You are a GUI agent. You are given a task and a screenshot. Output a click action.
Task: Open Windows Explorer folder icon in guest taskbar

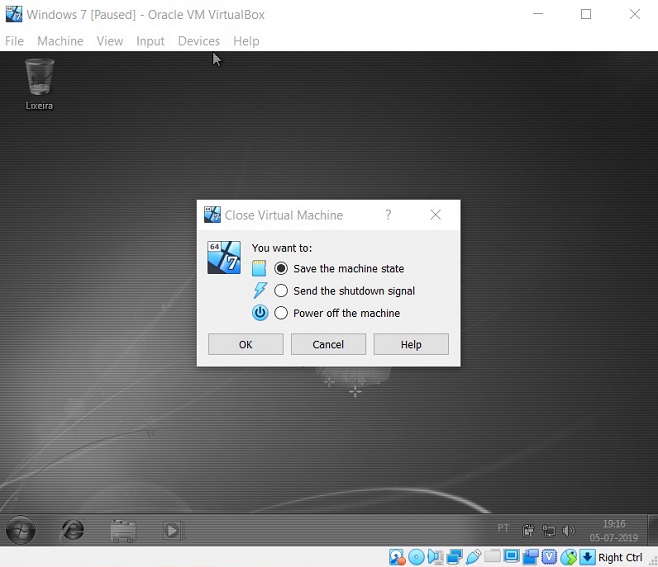coord(123,531)
